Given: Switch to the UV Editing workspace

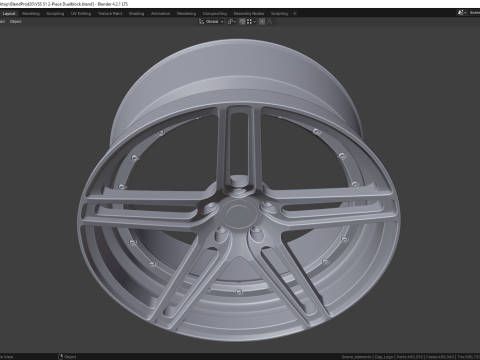Looking at the screenshot, I should [81, 14].
